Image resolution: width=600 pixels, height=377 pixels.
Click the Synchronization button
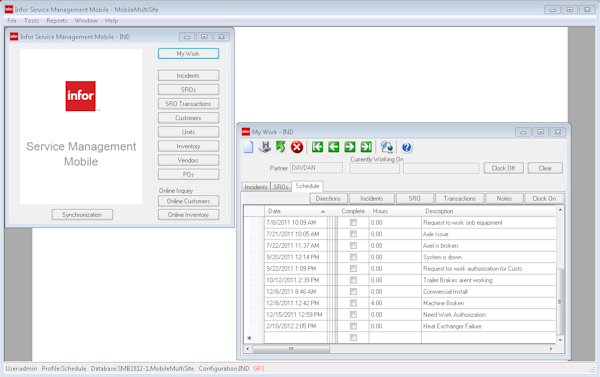[x=82, y=215]
